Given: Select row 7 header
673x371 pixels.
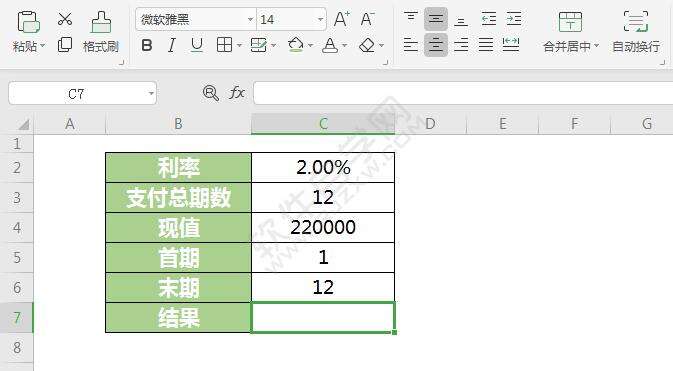Looking at the screenshot, I should (x=16, y=318).
